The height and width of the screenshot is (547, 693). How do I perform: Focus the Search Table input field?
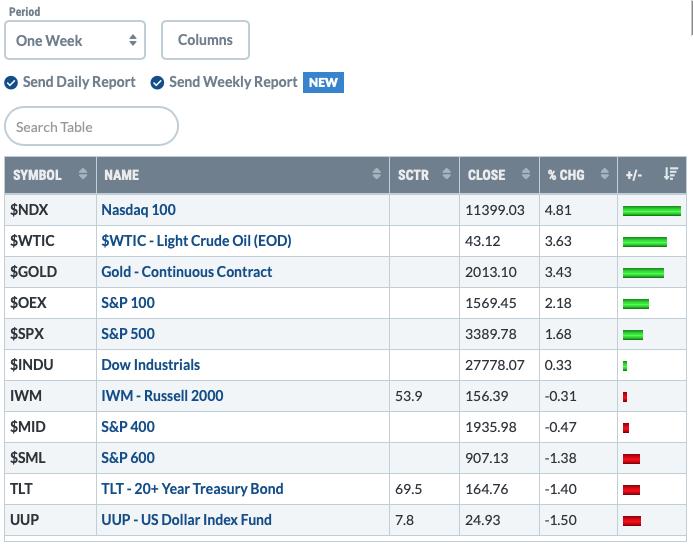(x=91, y=126)
